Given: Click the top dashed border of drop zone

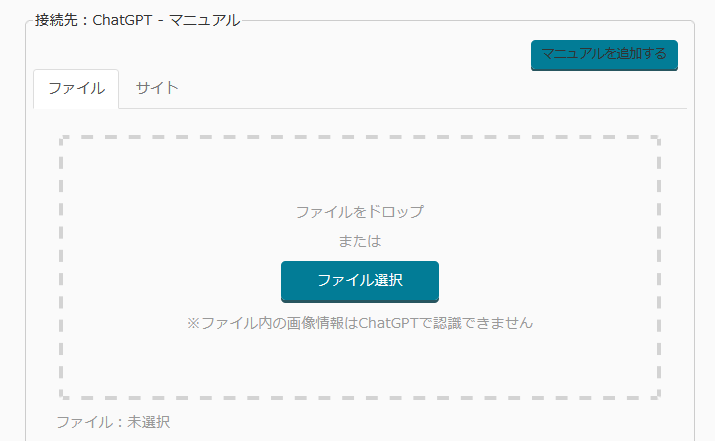Looking at the screenshot, I should point(359,138).
